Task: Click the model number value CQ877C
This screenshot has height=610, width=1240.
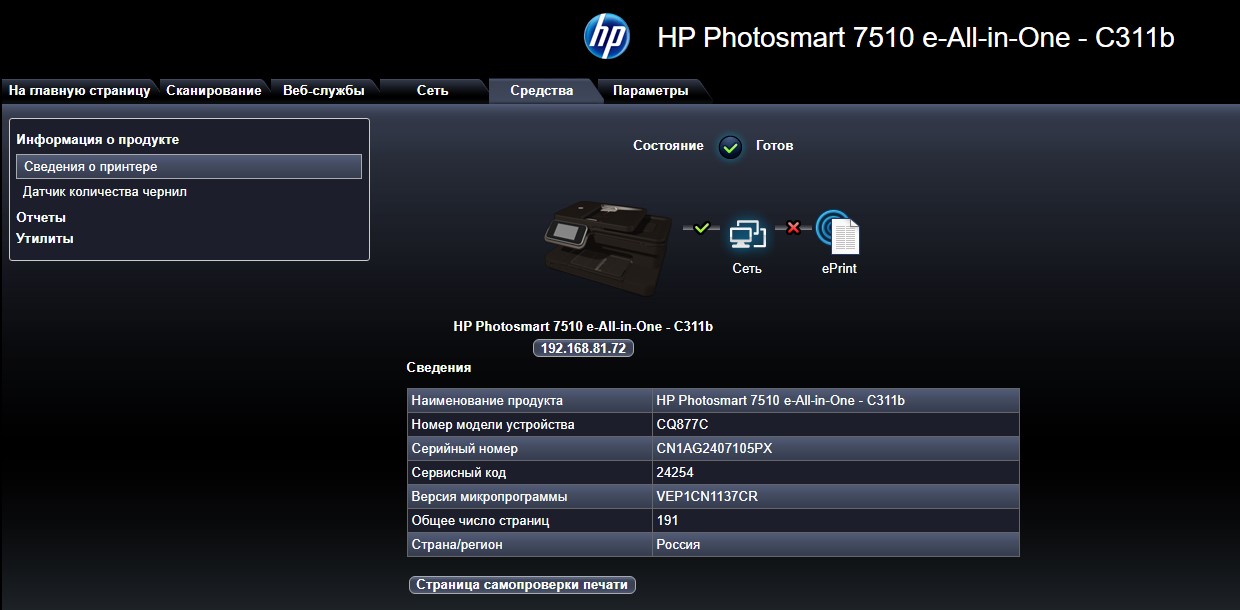Action: coord(682,424)
